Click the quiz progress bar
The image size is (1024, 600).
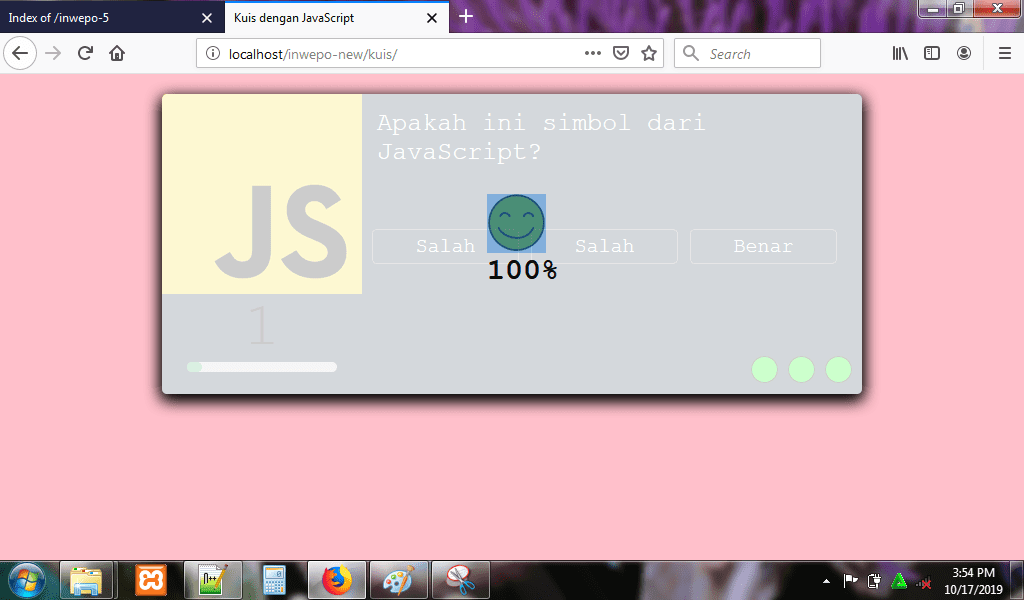pos(262,367)
